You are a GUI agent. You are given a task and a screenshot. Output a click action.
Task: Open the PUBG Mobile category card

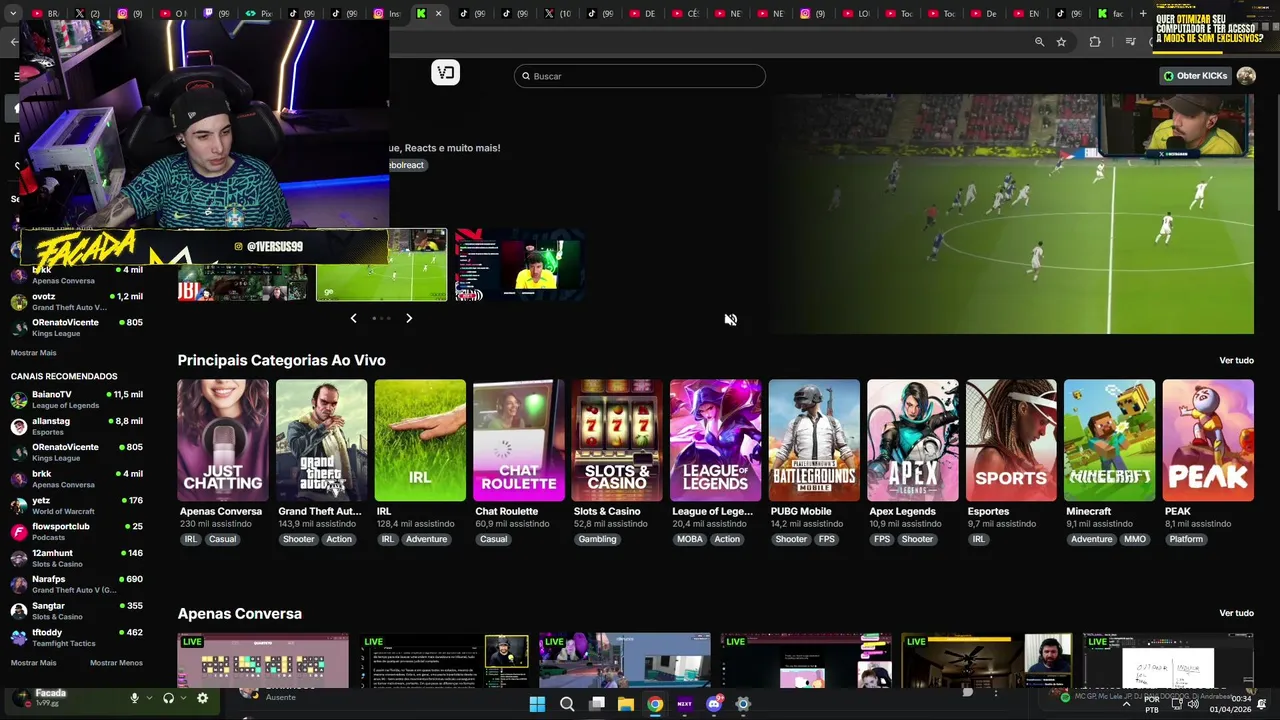click(814, 440)
